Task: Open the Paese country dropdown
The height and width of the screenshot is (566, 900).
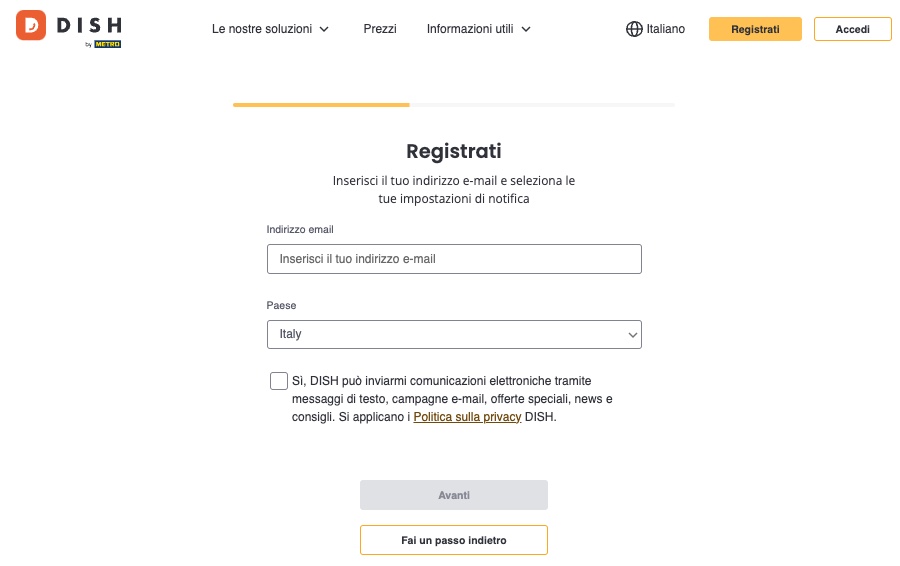Action: (x=454, y=334)
